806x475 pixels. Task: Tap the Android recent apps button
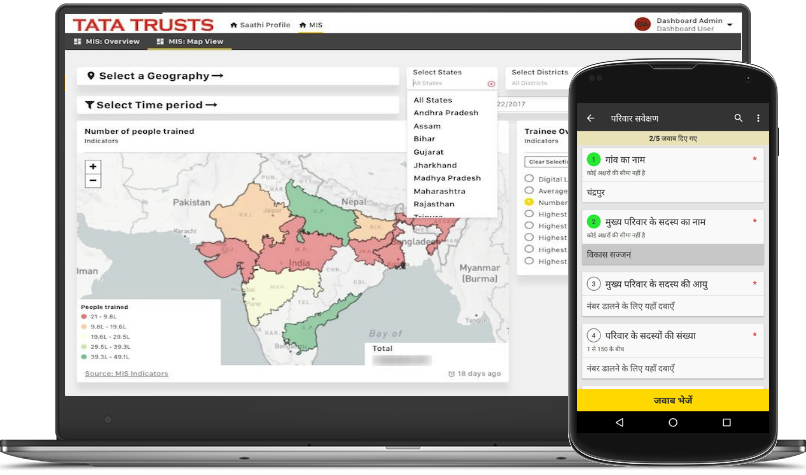click(x=726, y=423)
